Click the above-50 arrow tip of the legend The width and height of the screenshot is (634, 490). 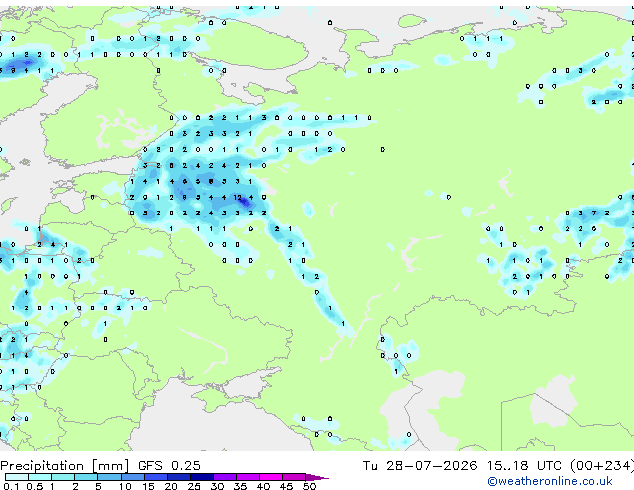pos(317,477)
